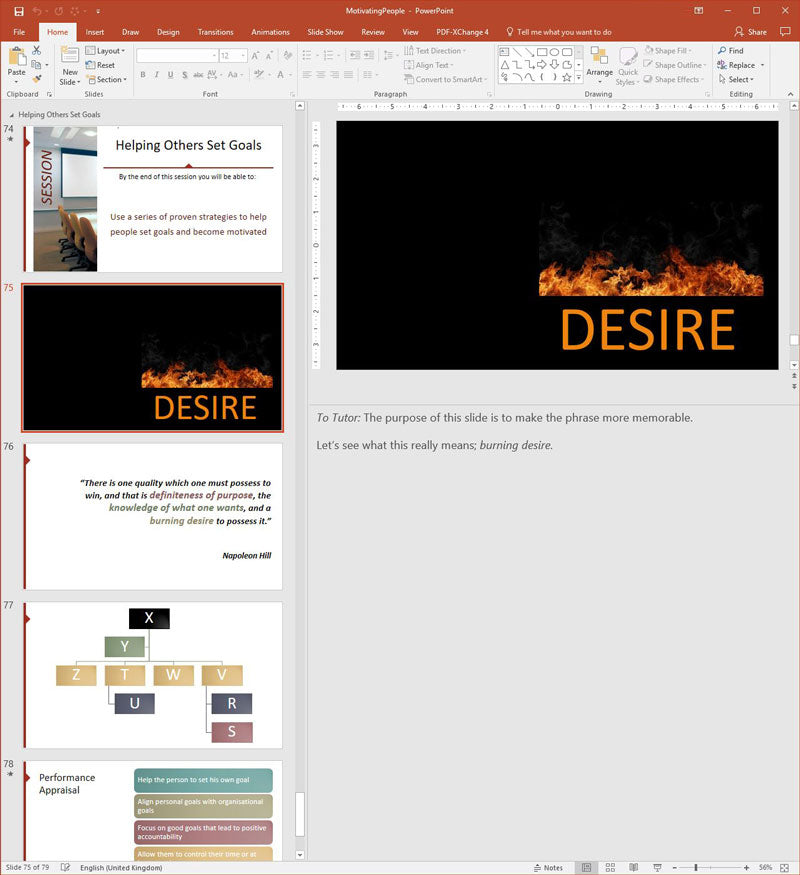The height and width of the screenshot is (875, 800).
Task: Fit slide to the current window
Action: click(784, 867)
